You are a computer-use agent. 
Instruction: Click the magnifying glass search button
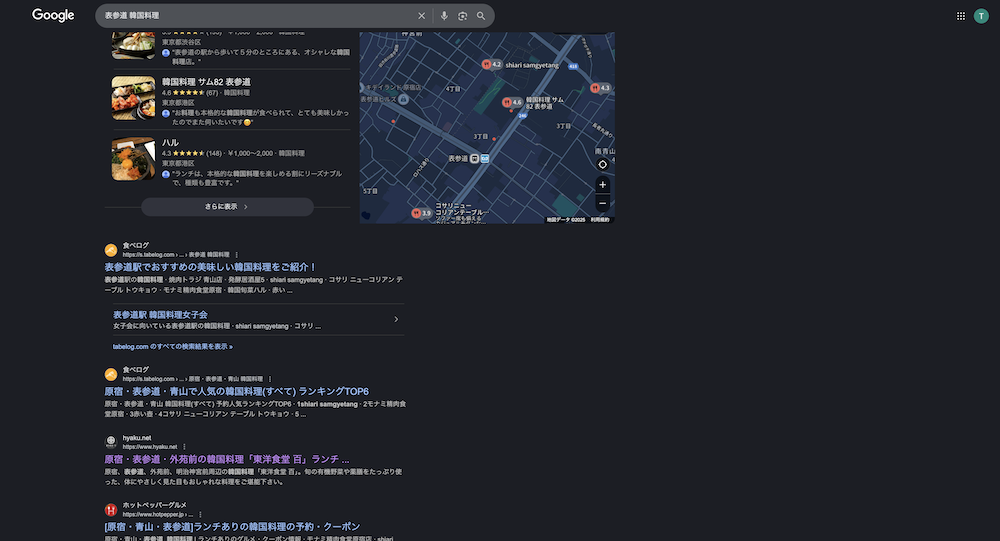[481, 16]
